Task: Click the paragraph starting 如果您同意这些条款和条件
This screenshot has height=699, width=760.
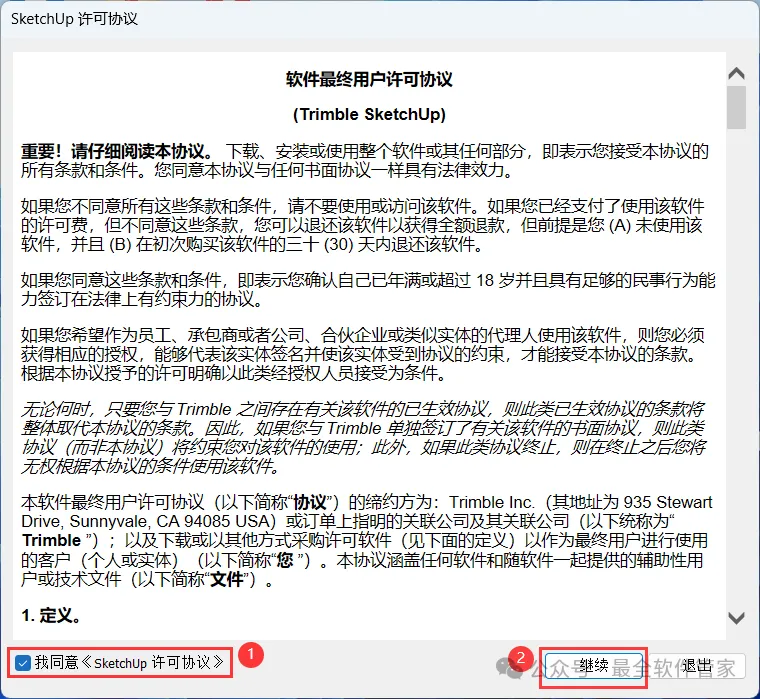Action: tap(368, 289)
